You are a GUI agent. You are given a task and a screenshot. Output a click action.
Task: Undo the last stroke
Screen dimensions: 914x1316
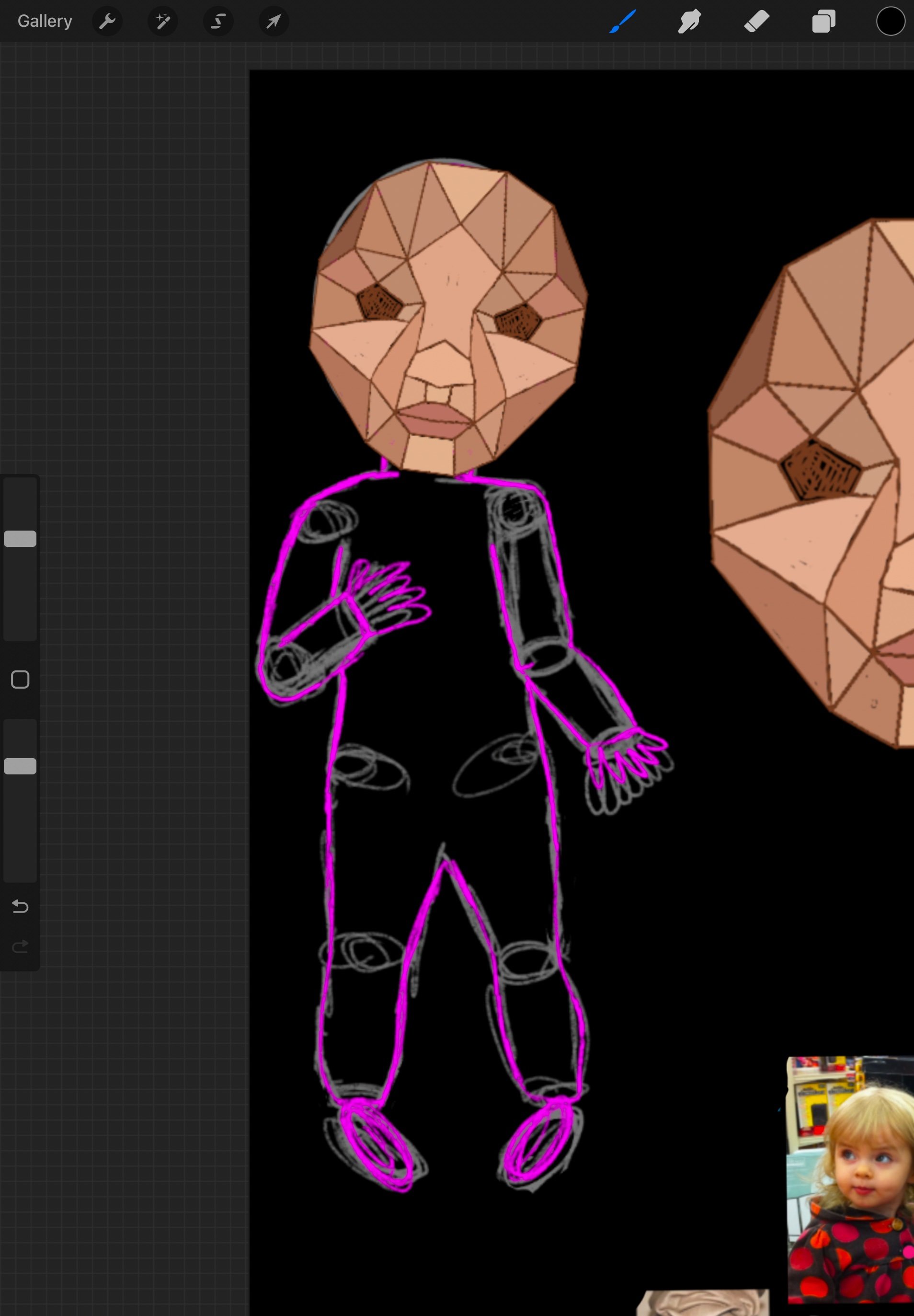(20, 906)
